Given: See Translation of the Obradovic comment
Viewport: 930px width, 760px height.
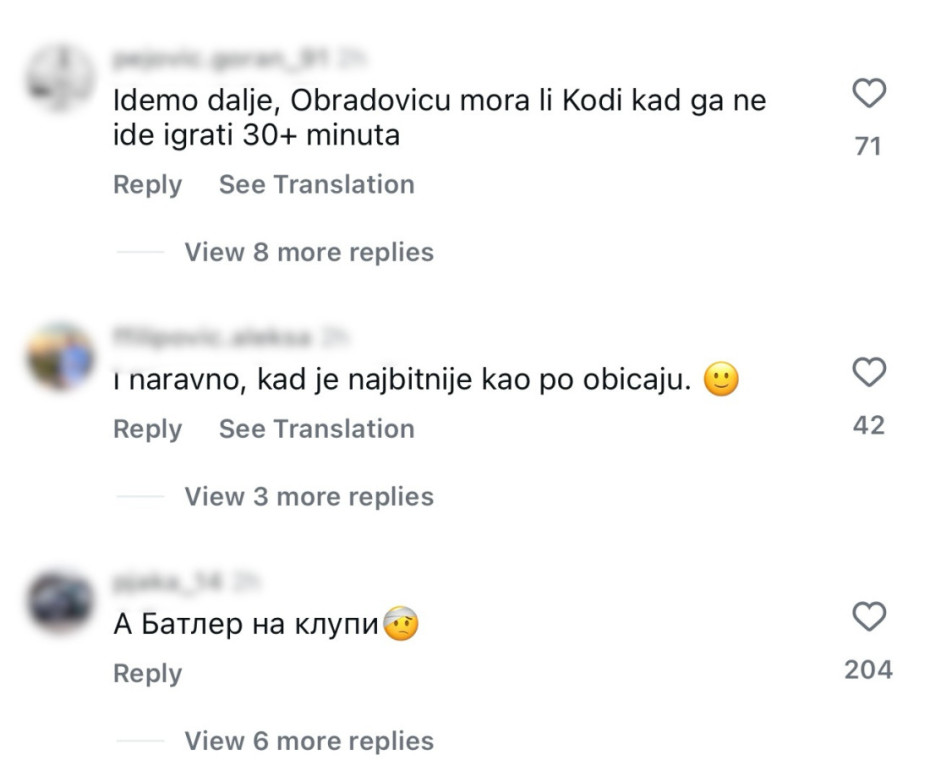Looking at the screenshot, I should tap(316, 185).
